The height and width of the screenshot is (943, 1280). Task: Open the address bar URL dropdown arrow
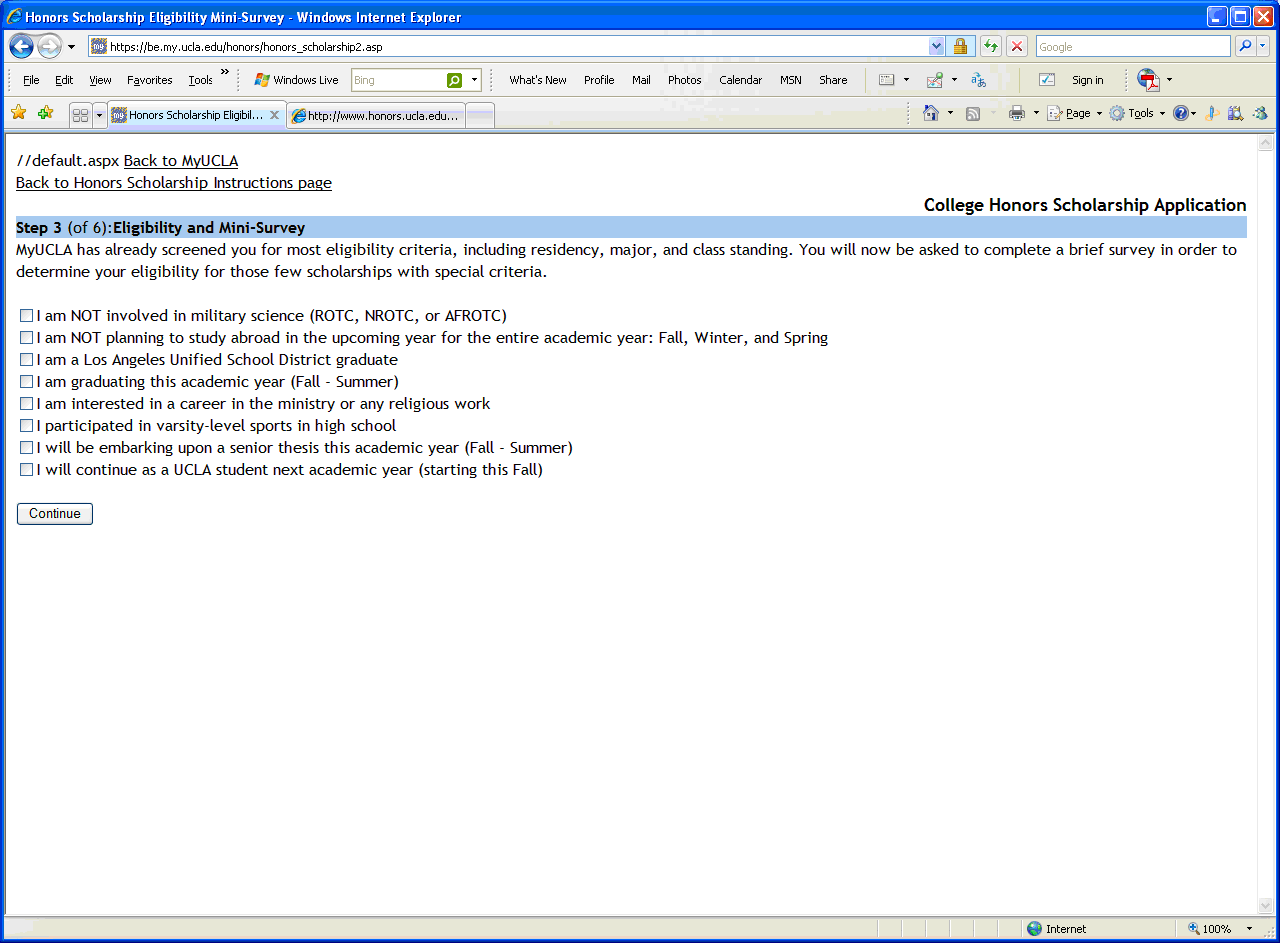tap(936, 46)
